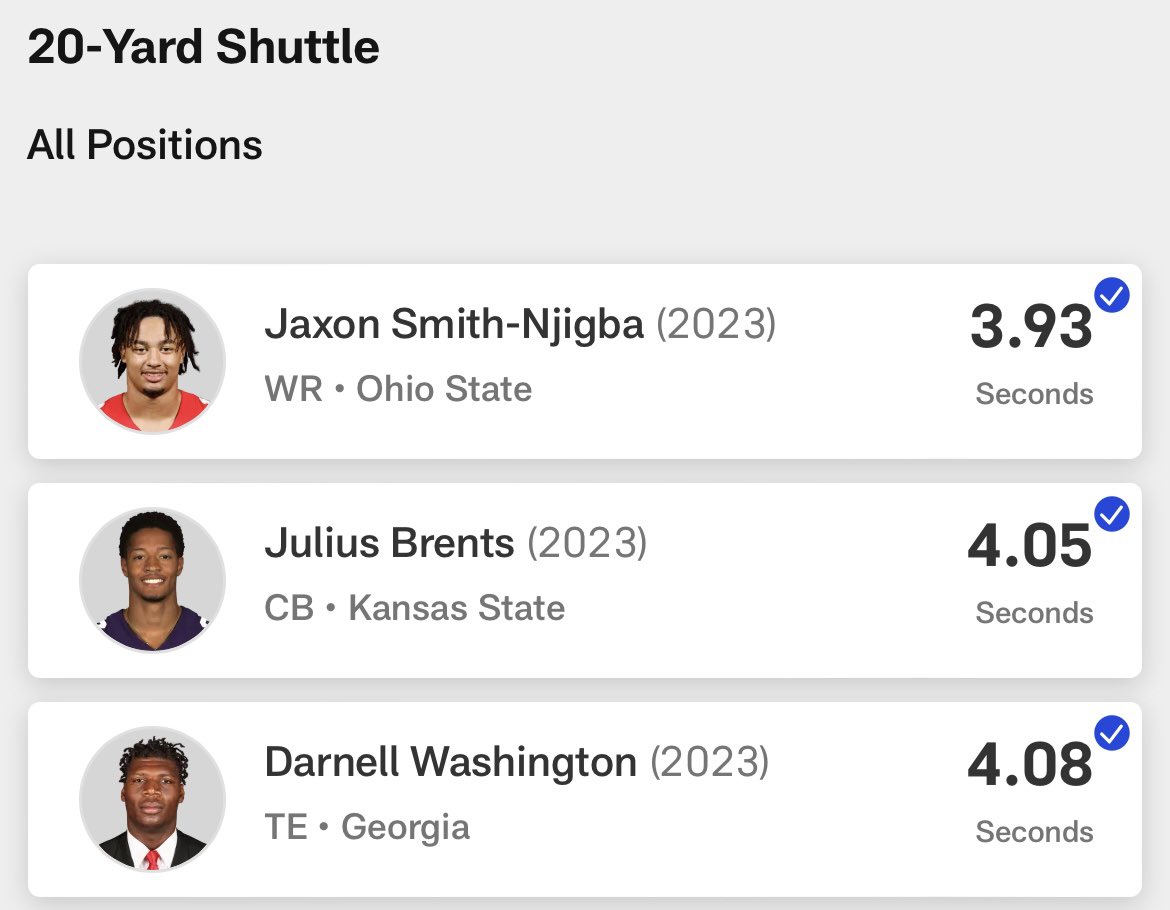The height and width of the screenshot is (910, 1170).
Task: Select the Jaxon Smith-Njigba player name
Action: tap(454, 325)
